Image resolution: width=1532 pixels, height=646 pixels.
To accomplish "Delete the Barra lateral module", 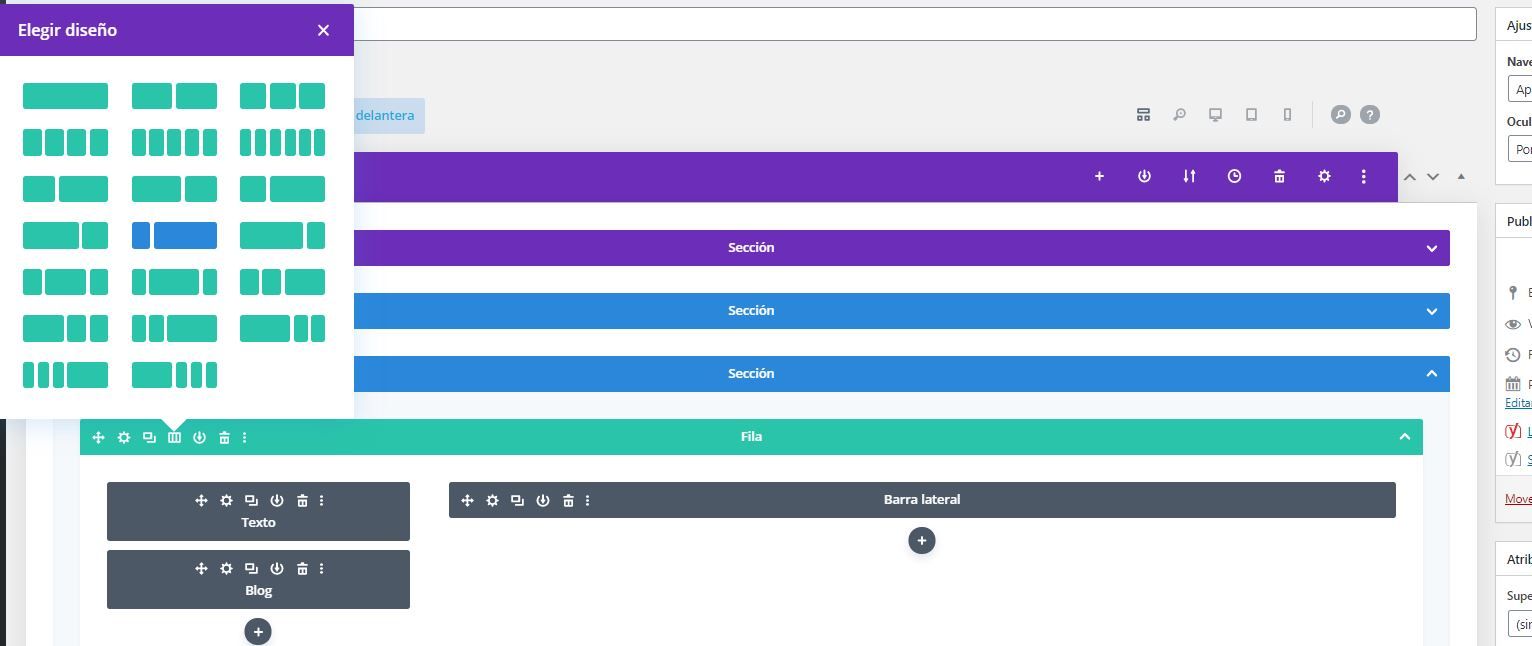I will (568, 500).
